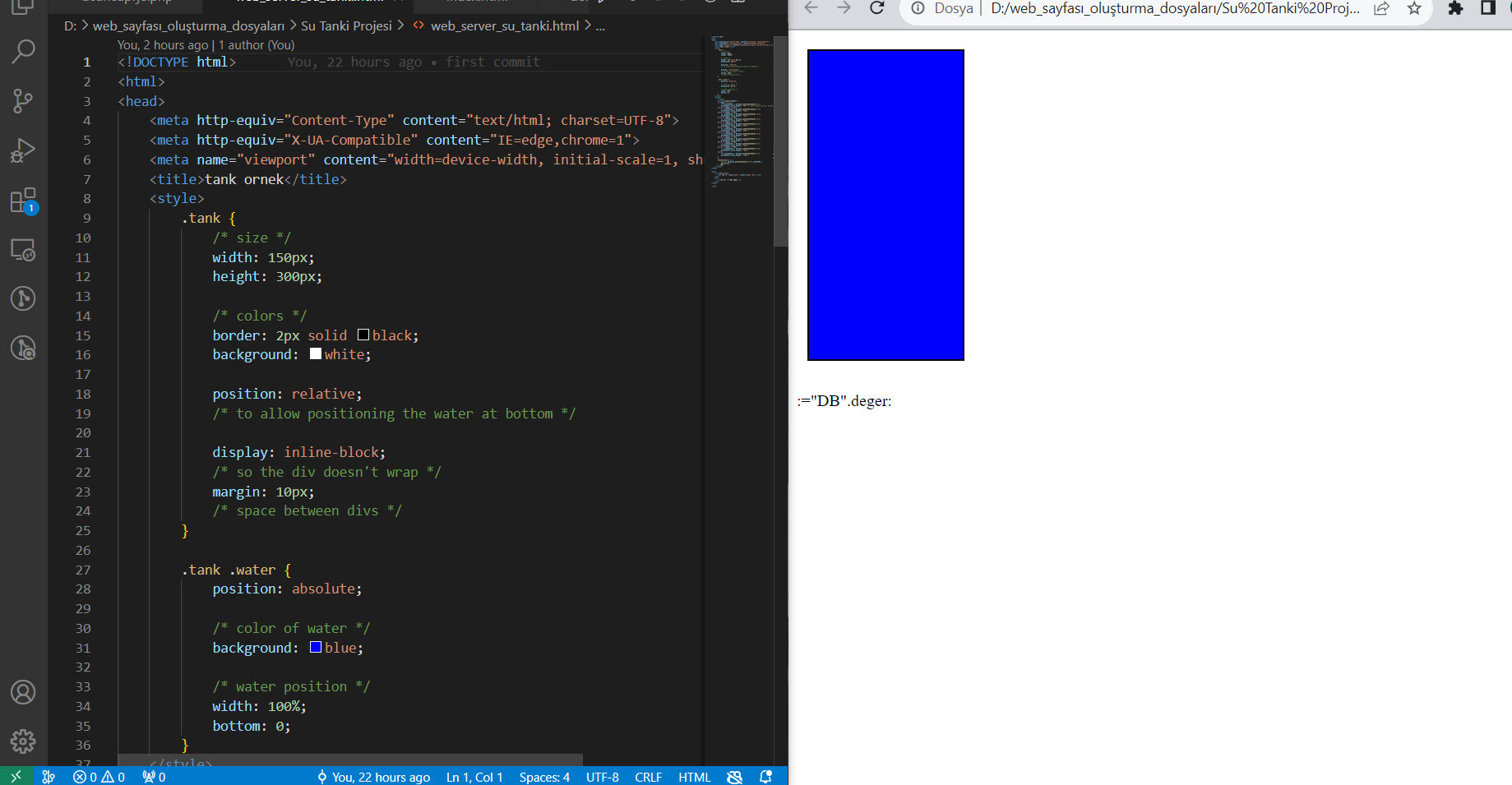
Task: Open Manage settings gear icon
Action: pos(23,741)
